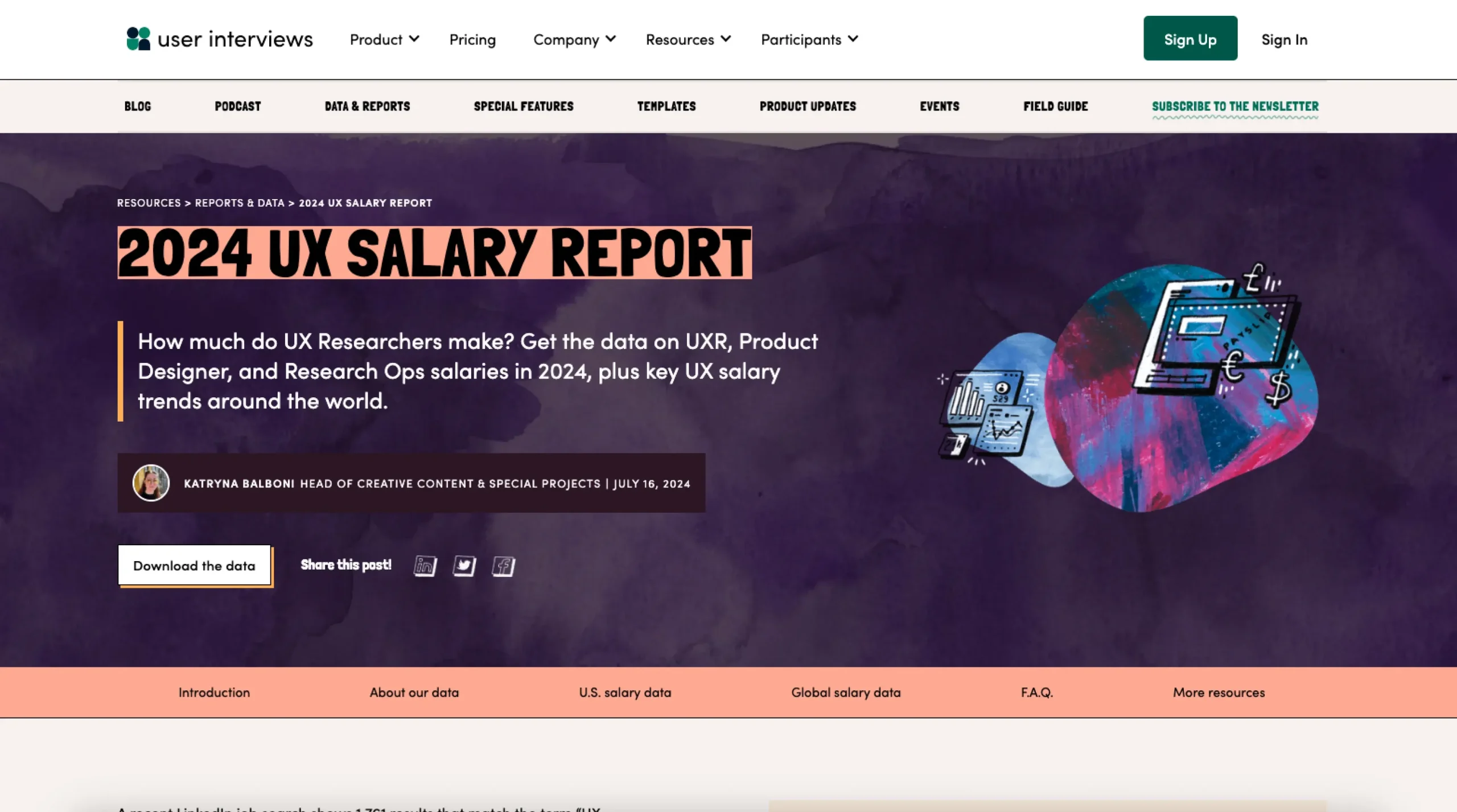Click the 2024 UX Salary Report headline

(x=434, y=253)
